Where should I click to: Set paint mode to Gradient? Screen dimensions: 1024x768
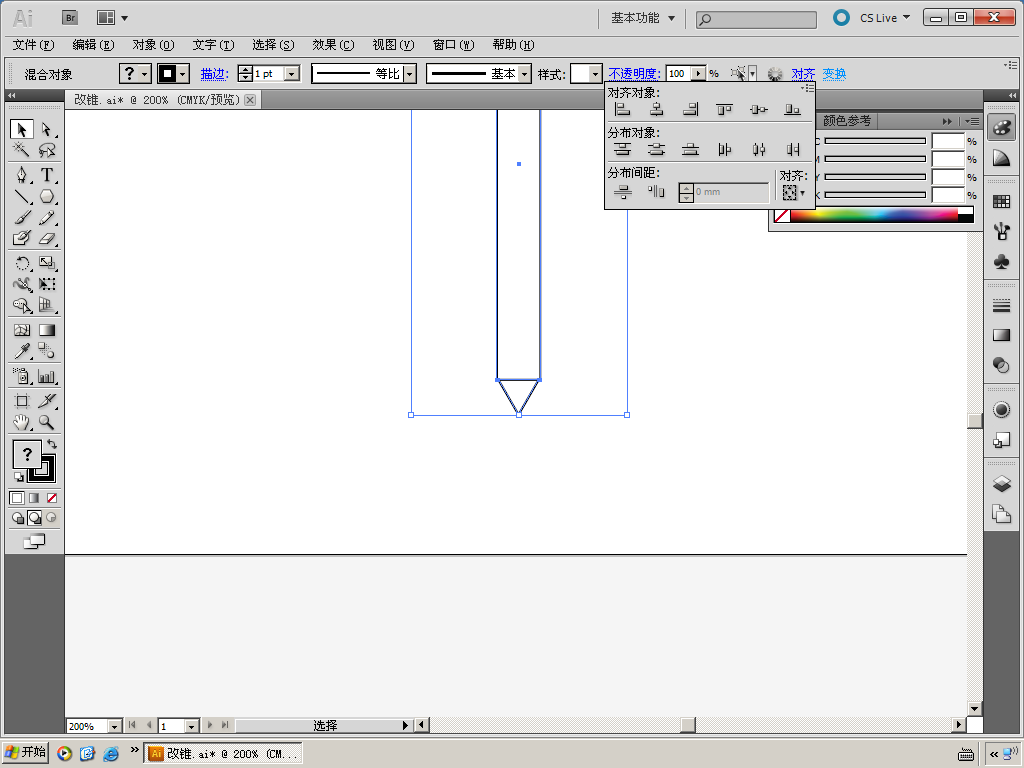34,498
